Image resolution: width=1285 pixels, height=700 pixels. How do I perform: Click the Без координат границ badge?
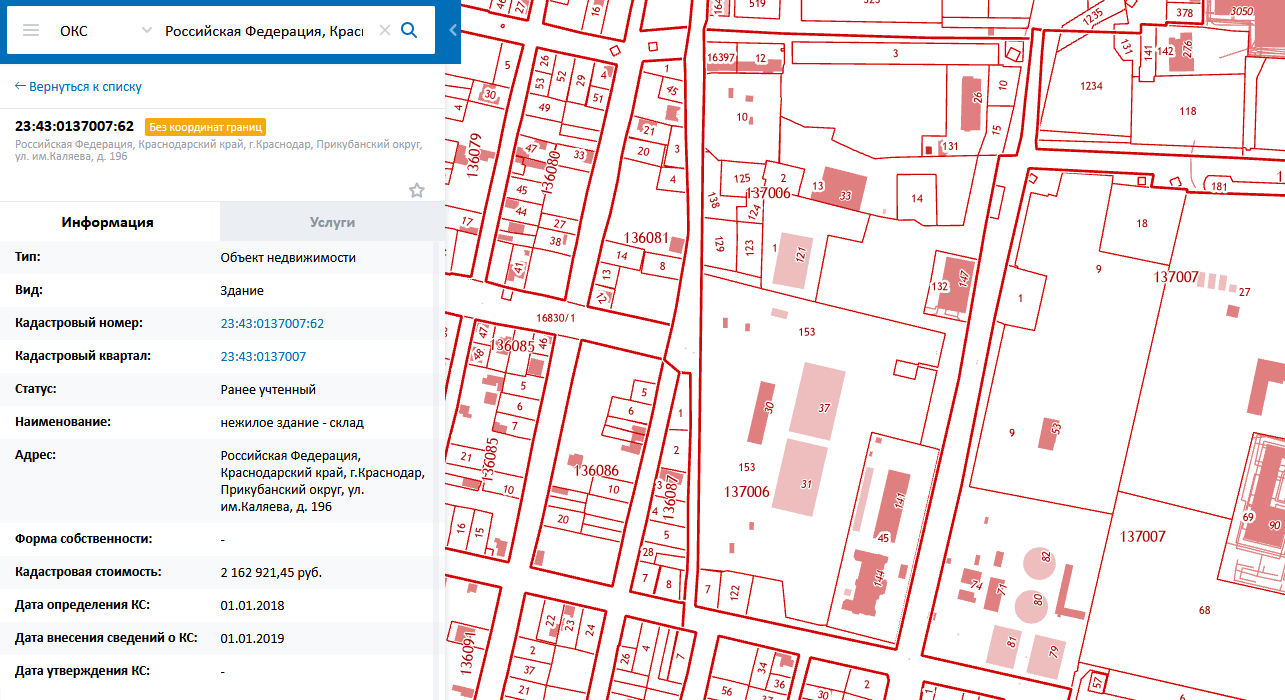coord(205,127)
